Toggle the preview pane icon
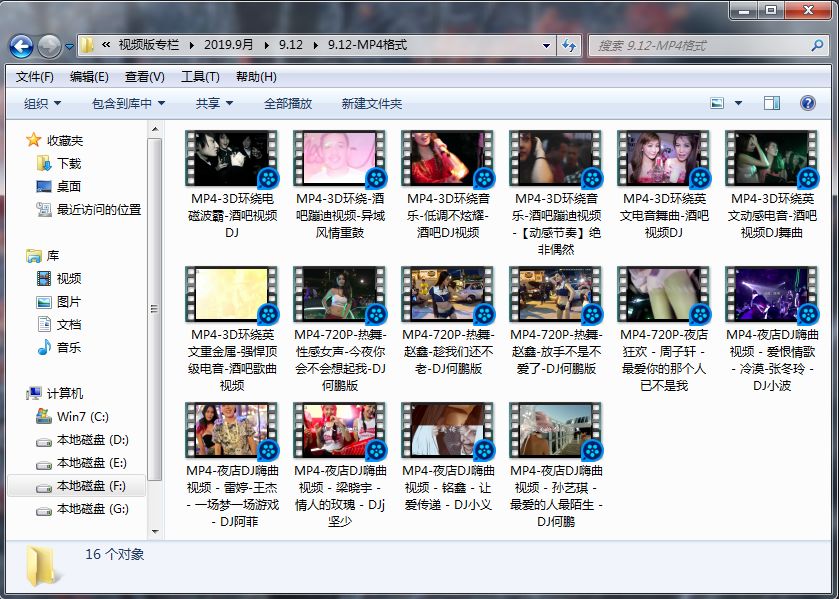 [772, 103]
